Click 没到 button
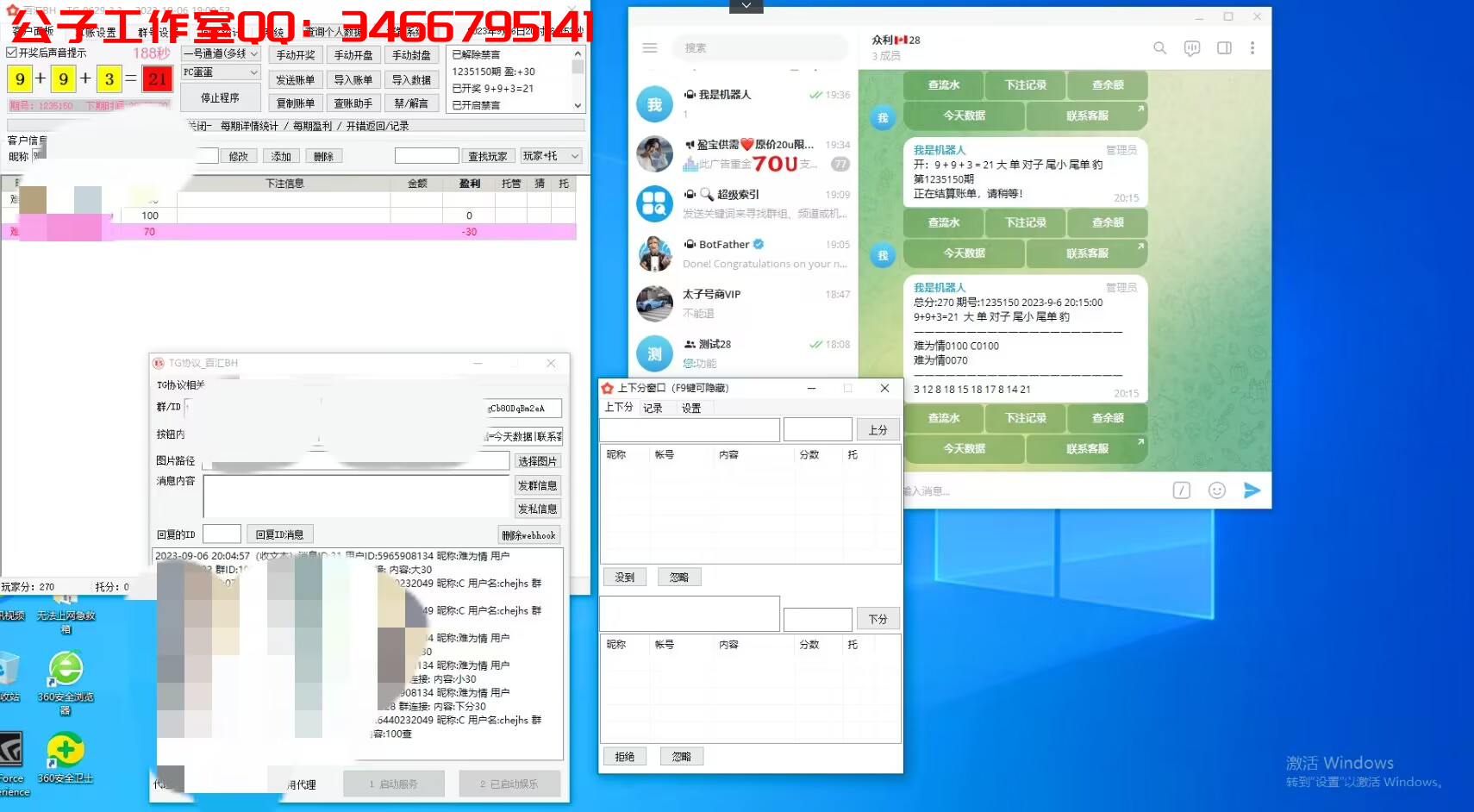The image size is (1474, 812). click(625, 578)
